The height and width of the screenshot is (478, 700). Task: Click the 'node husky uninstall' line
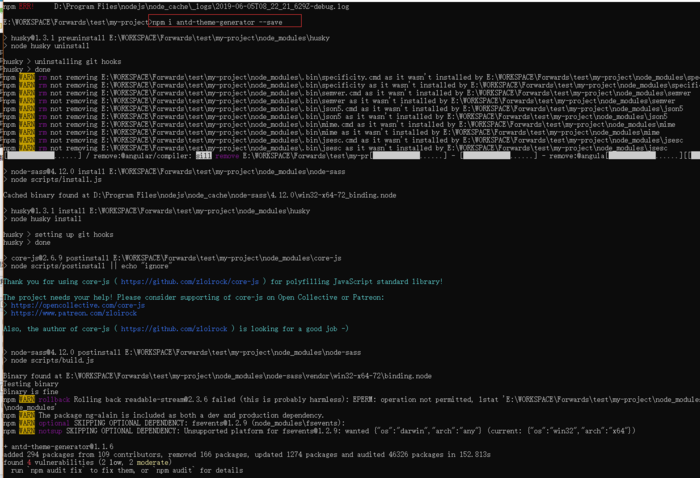point(46,46)
